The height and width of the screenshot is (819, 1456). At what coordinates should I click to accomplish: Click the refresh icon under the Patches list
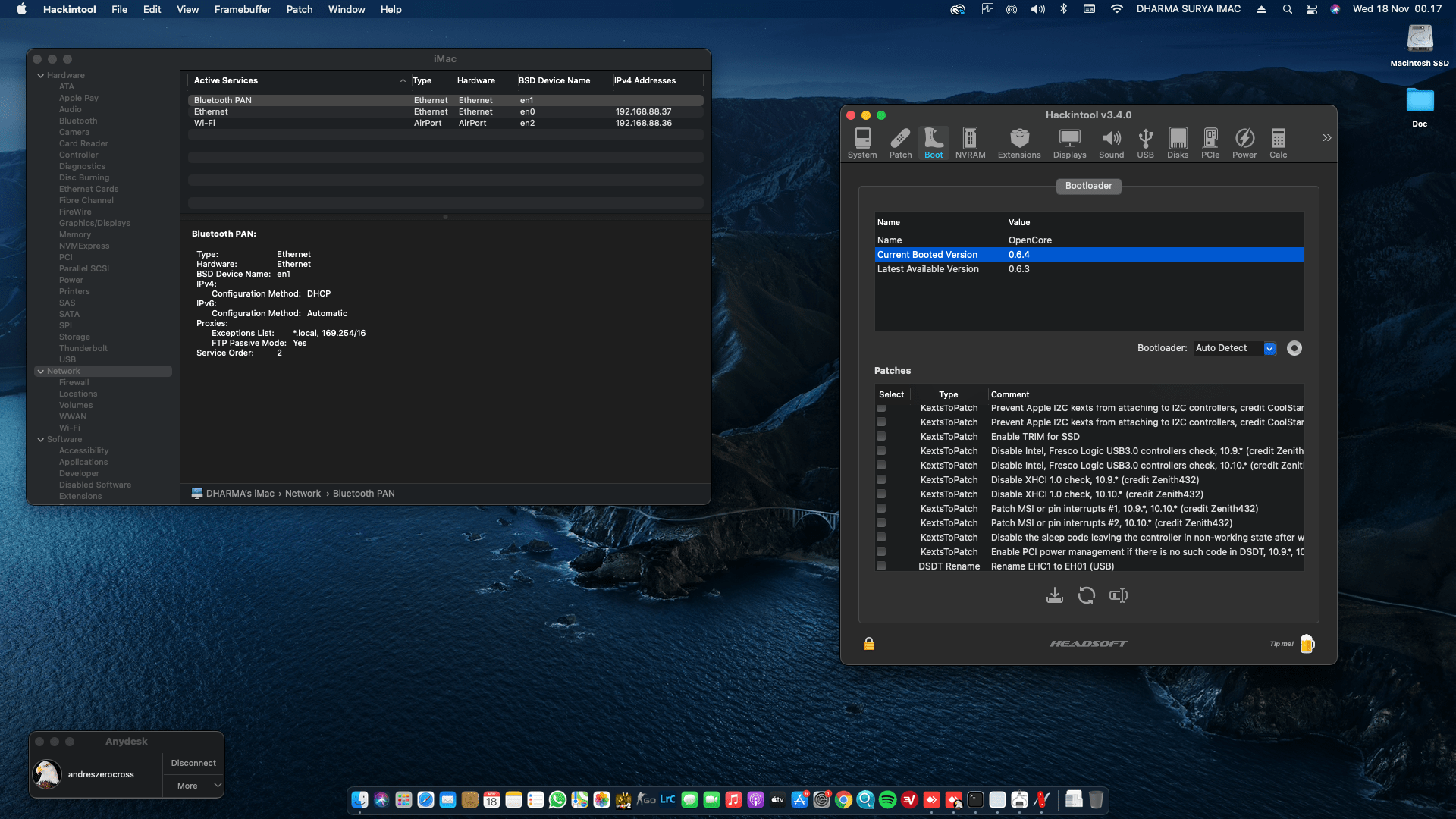pos(1087,595)
